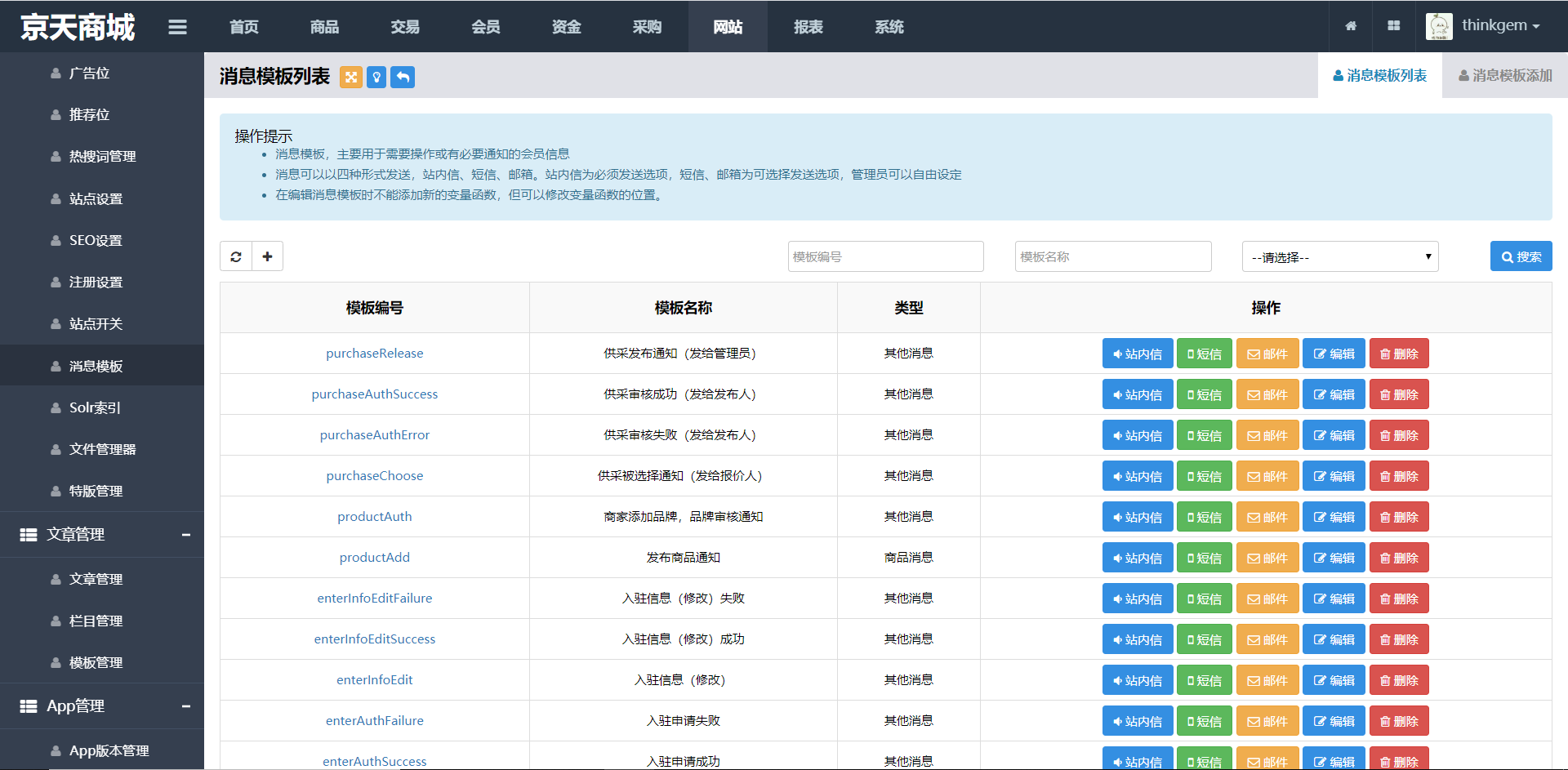The height and width of the screenshot is (770, 1568).
Task: Click the 搜索 search button
Action: (x=1521, y=256)
